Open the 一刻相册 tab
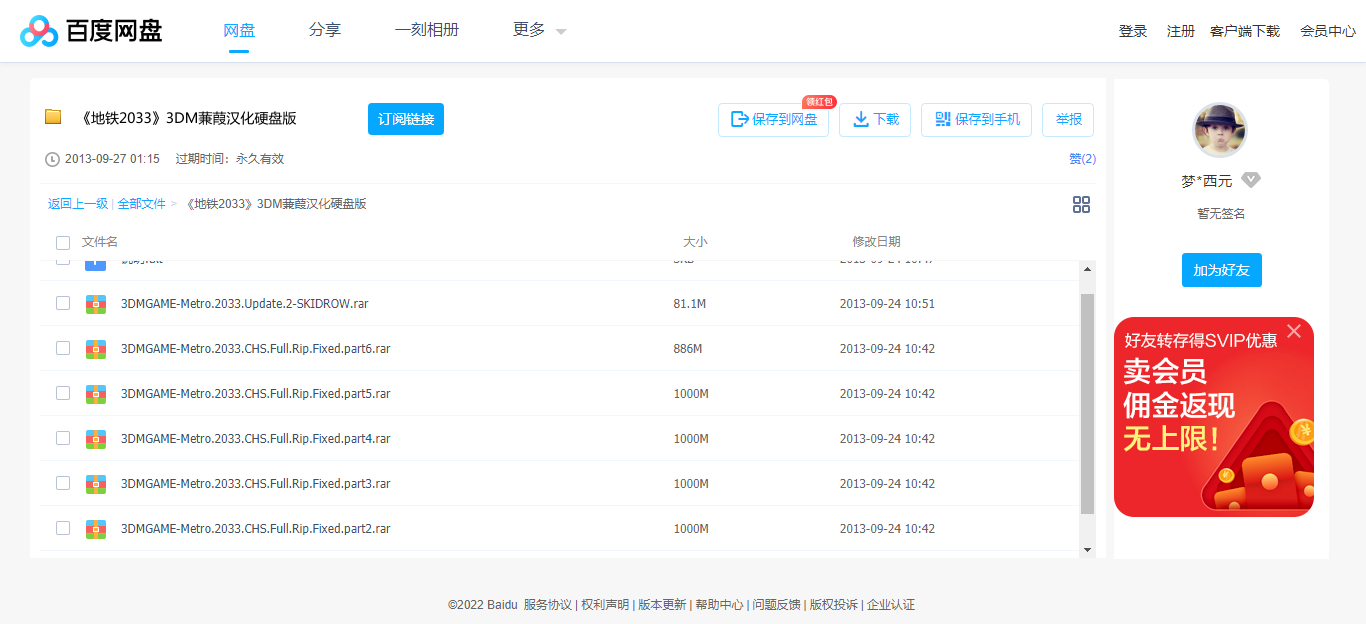 pos(427,30)
